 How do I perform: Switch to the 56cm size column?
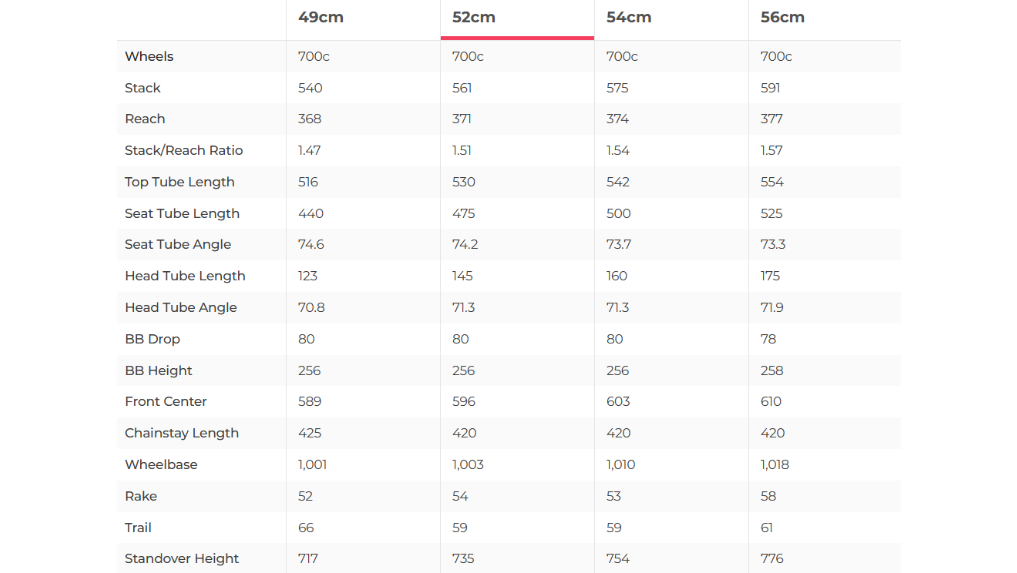(783, 17)
